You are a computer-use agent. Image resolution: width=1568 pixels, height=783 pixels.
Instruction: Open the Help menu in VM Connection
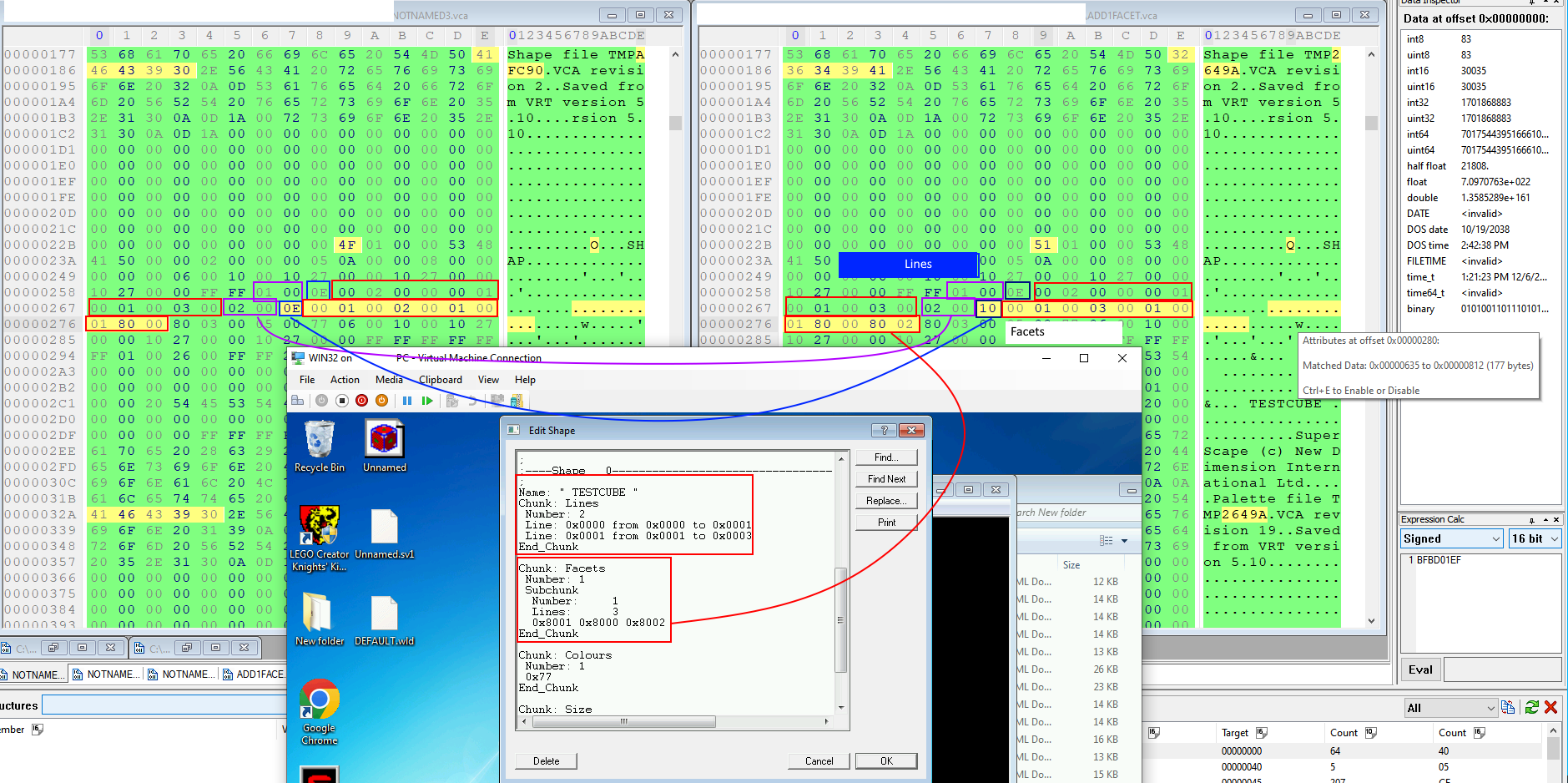pyautogui.click(x=525, y=380)
